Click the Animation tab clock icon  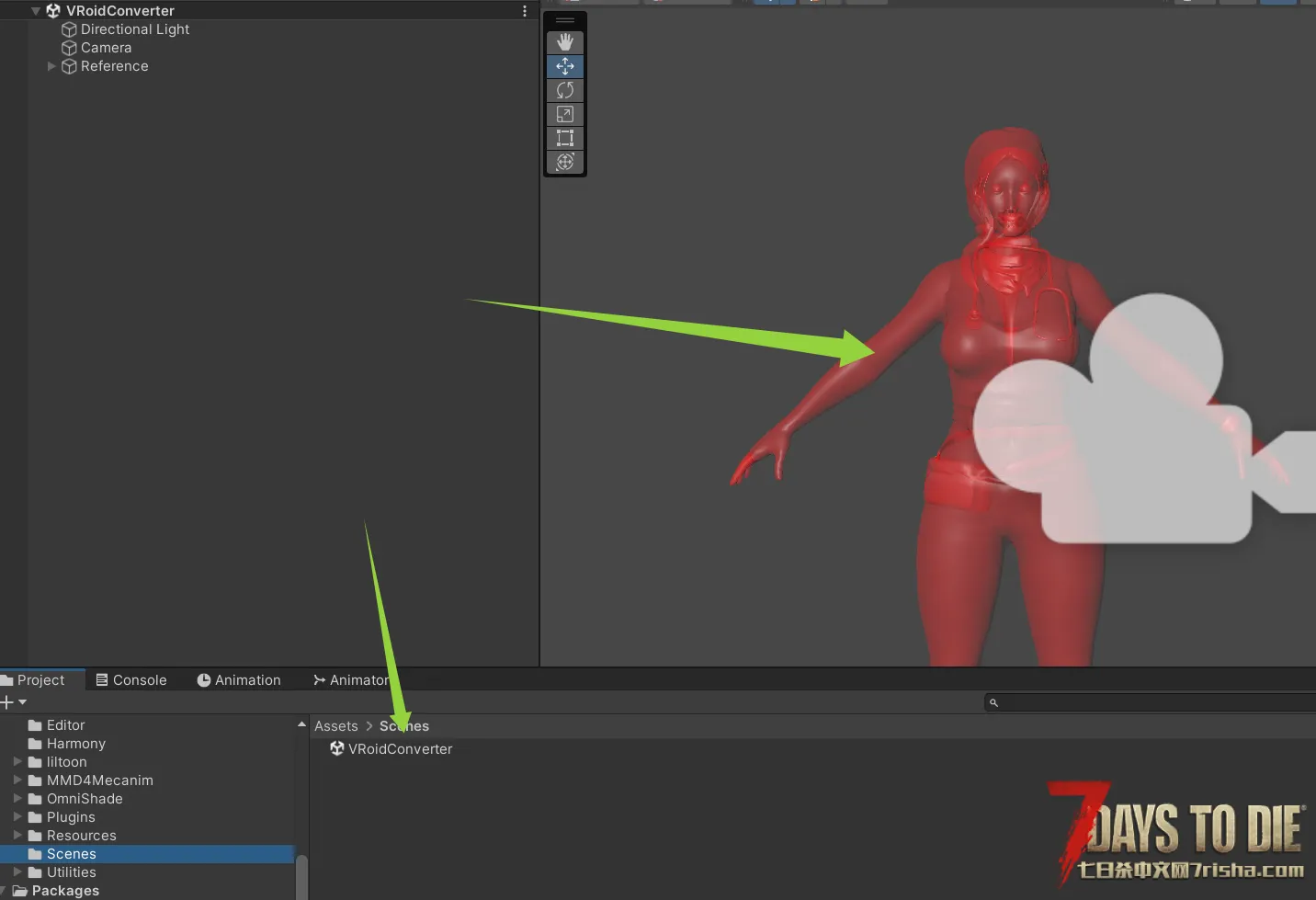pos(204,680)
